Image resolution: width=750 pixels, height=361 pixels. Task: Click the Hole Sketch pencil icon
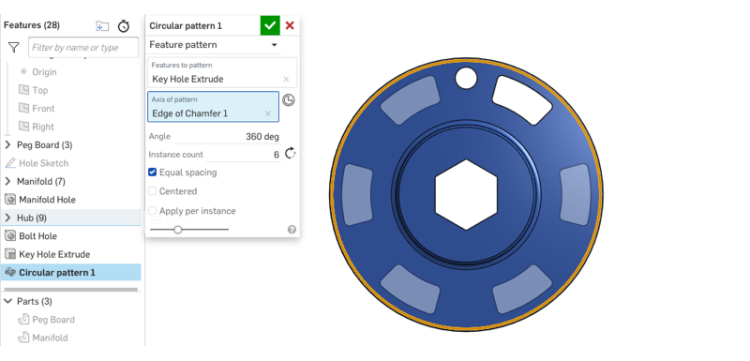(x=10, y=163)
